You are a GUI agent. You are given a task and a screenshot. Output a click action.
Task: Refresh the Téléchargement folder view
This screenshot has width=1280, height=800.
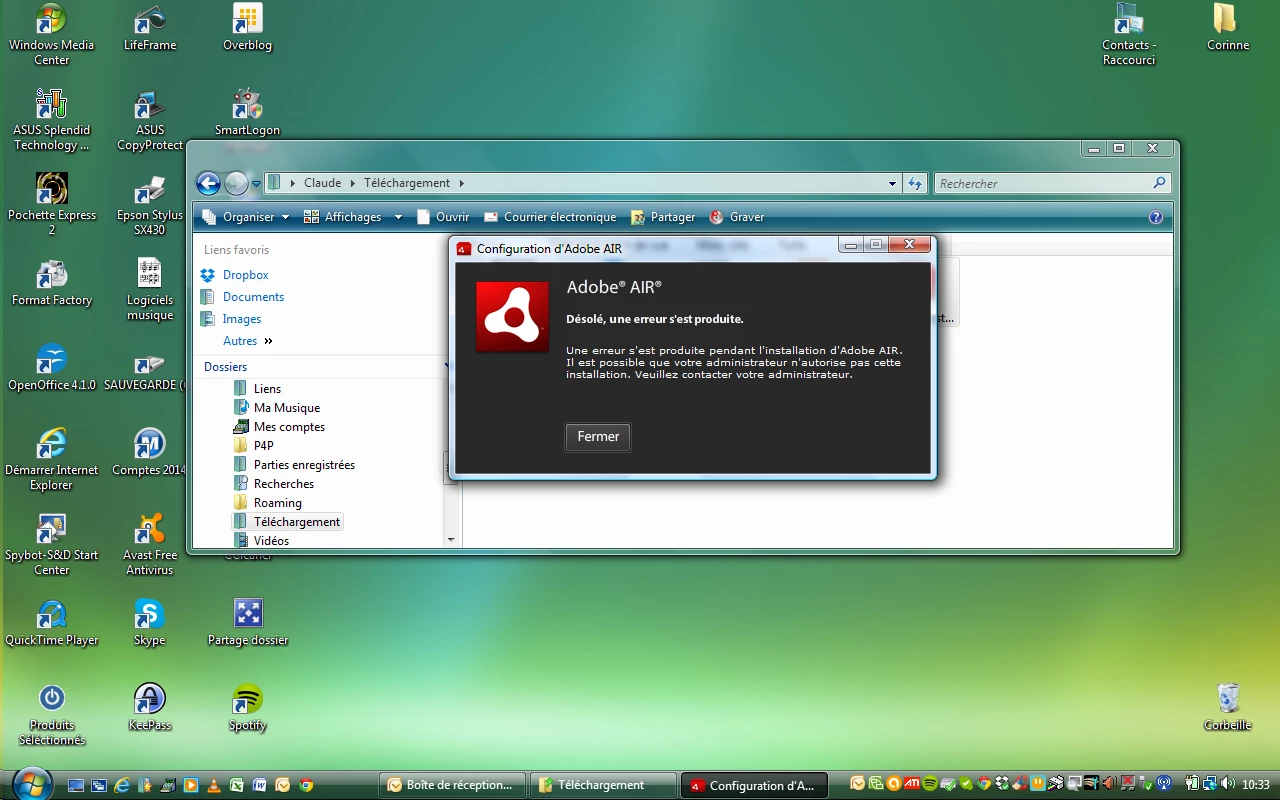[914, 184]
